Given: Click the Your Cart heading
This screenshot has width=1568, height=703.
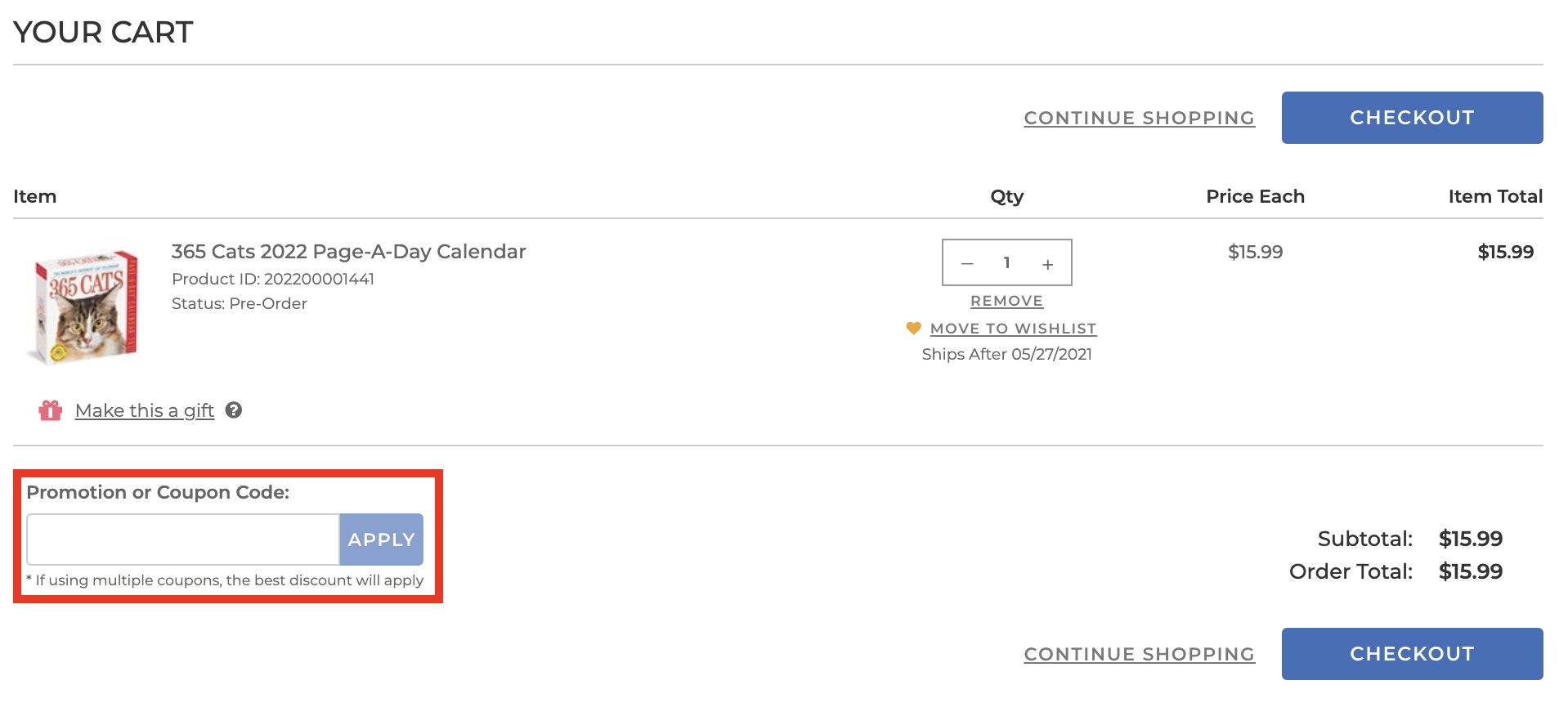Looking at the screenshot, I should tap(103, 33).
